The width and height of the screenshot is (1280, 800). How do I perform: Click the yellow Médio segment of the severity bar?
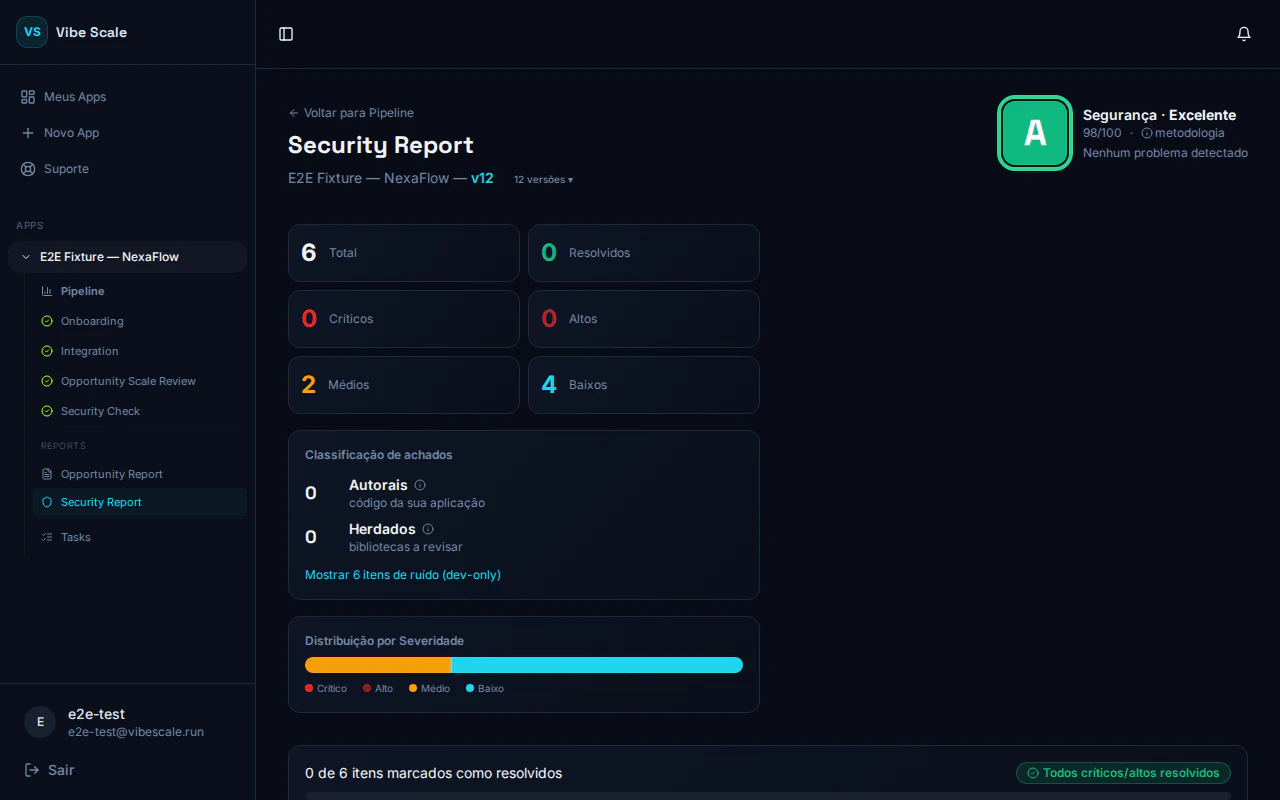[x=377, y=664]
